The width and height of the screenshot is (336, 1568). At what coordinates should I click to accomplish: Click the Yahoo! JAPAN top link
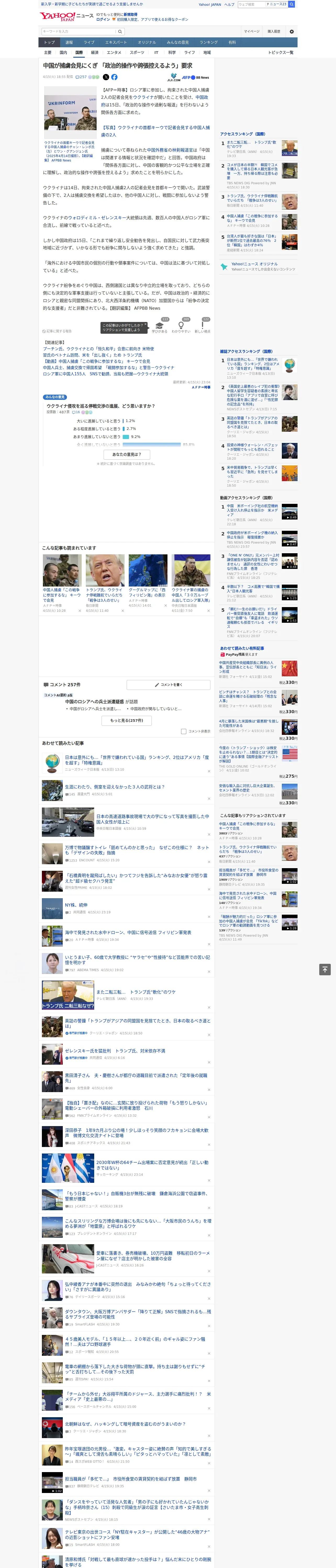click(210, 4)
